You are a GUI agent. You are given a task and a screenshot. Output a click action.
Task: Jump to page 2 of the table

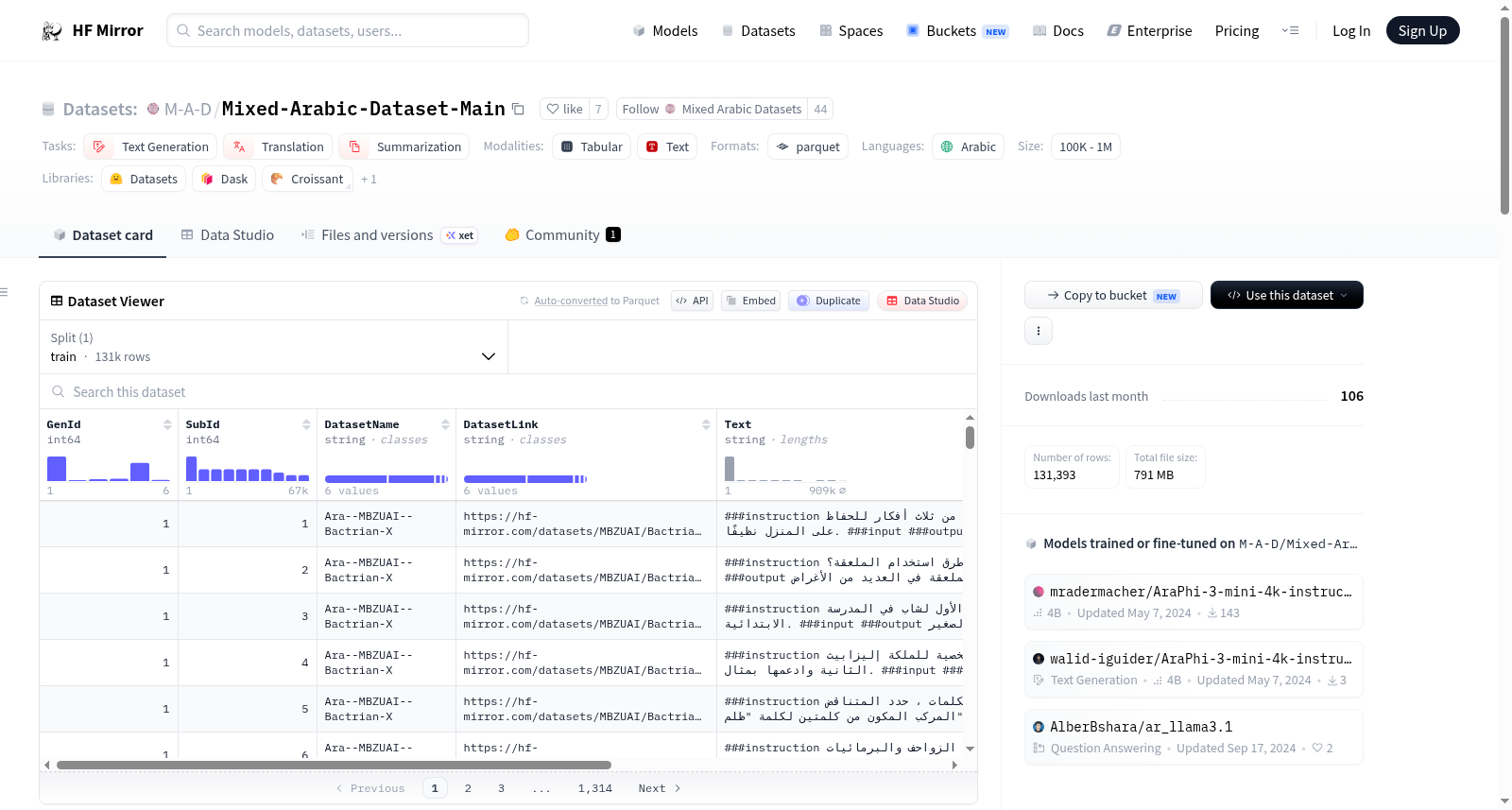(468, 788)
